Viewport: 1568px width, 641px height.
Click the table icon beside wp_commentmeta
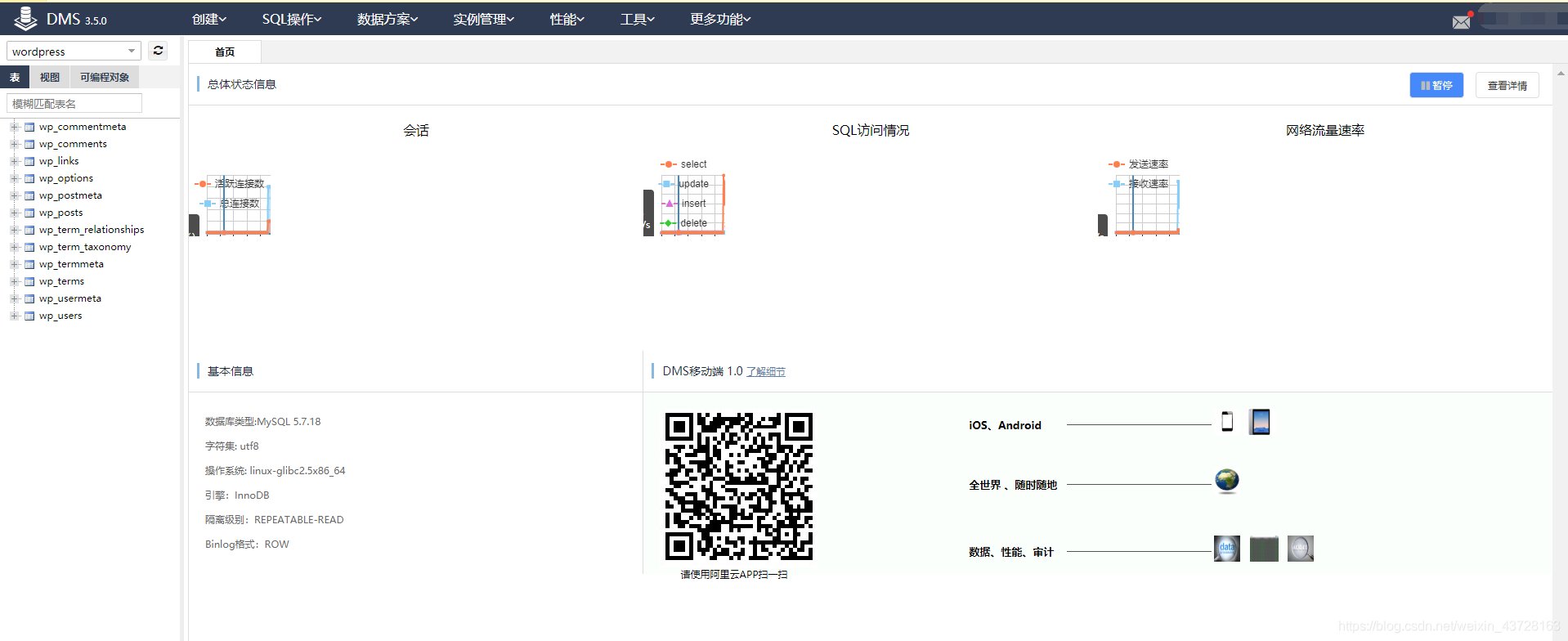pos(29,127)
